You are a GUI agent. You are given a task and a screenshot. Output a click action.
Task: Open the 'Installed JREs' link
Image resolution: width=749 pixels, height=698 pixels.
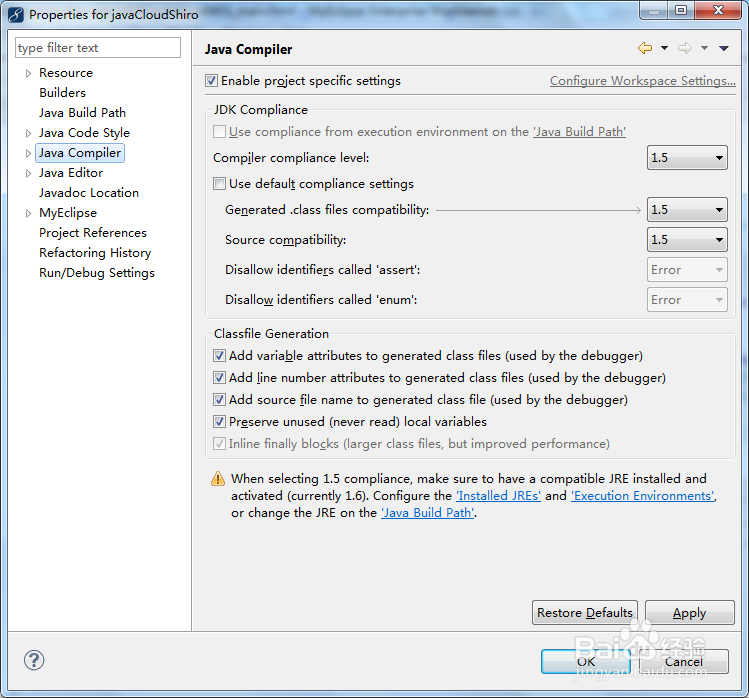498,496
